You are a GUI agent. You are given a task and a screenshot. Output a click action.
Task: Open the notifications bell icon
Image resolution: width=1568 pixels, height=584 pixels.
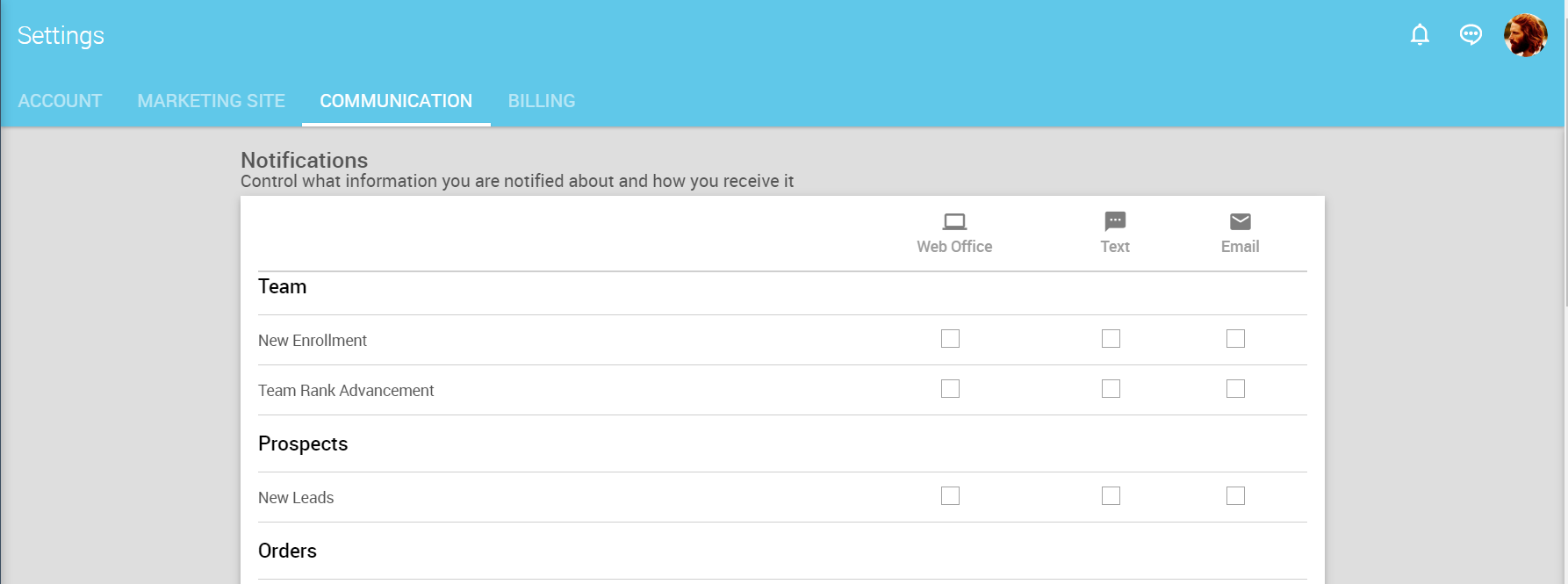(x=1420, y=35)
